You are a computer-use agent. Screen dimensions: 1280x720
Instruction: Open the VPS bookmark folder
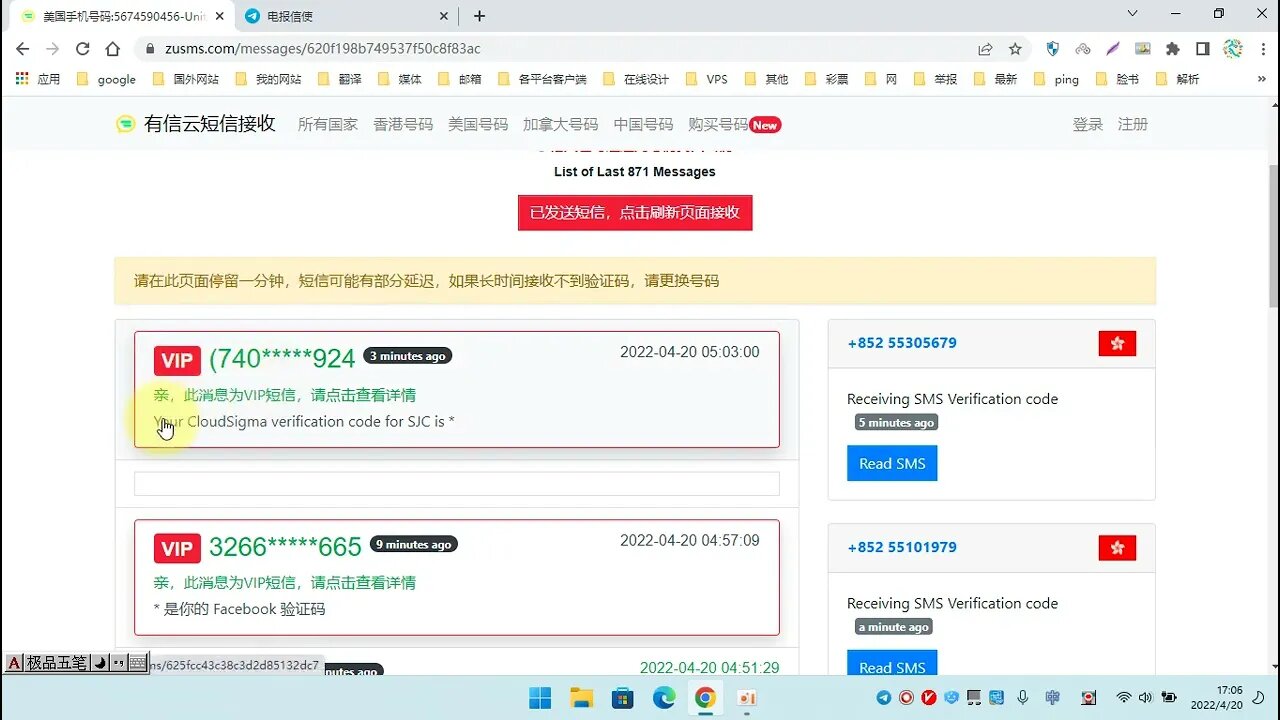pos(707,79)
